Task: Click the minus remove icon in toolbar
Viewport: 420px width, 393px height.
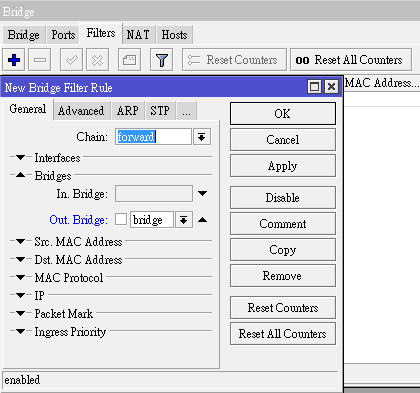Action: (40, 60)
